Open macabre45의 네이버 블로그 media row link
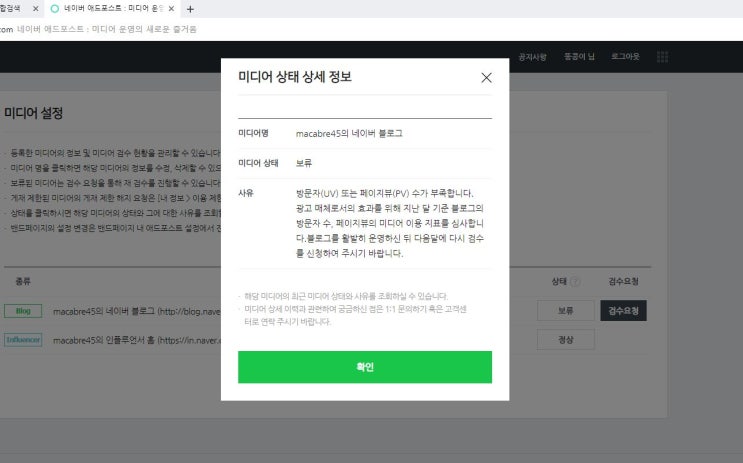The height and width of the screenshot is (463, 743). pyautogui.click(x=136, y=311)
